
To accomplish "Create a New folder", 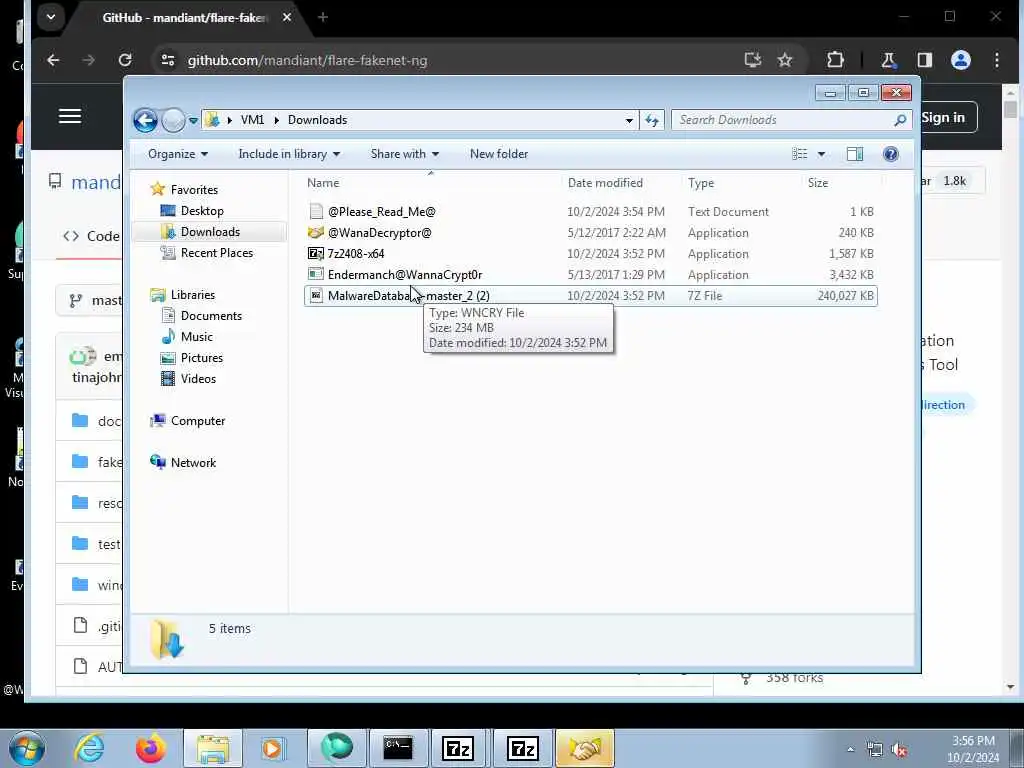I will click(x=499, y=154).
